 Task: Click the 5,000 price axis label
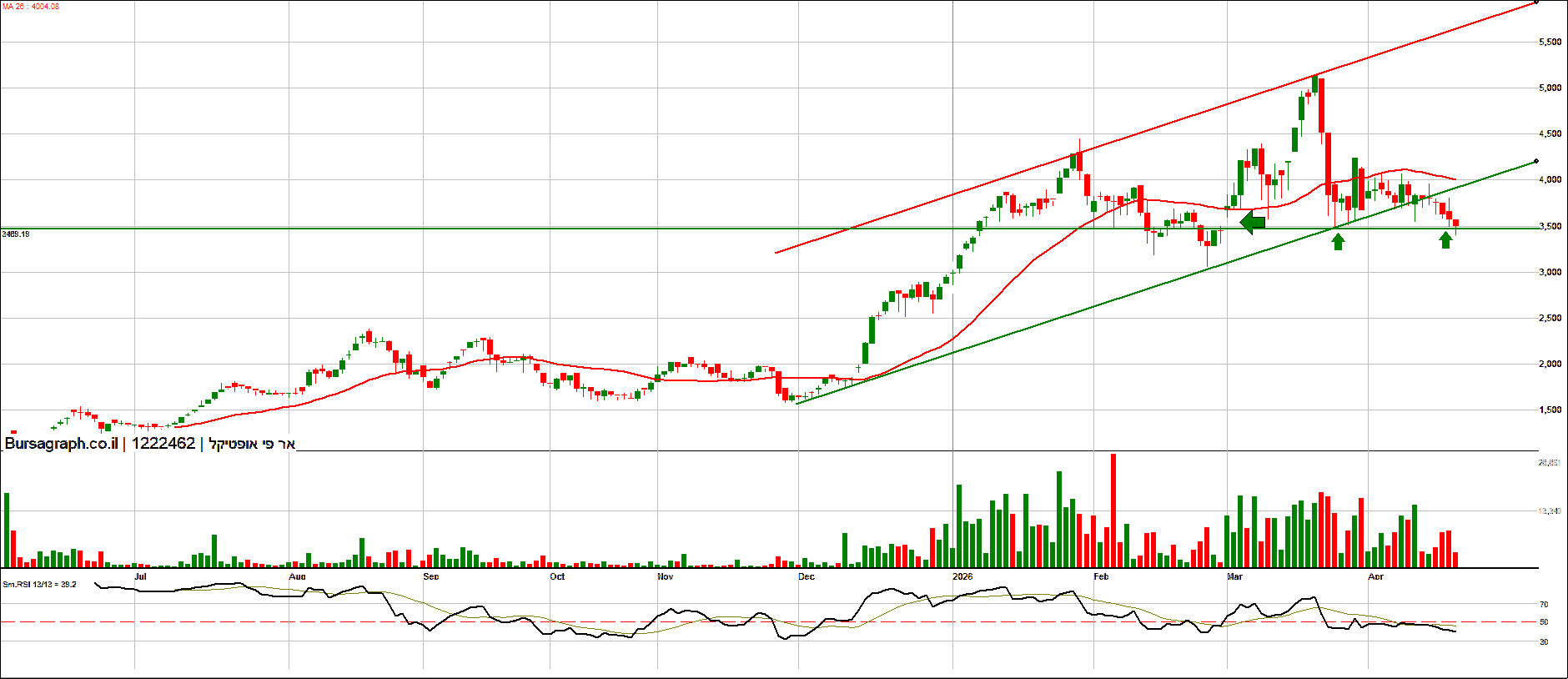click(1550, 88)
